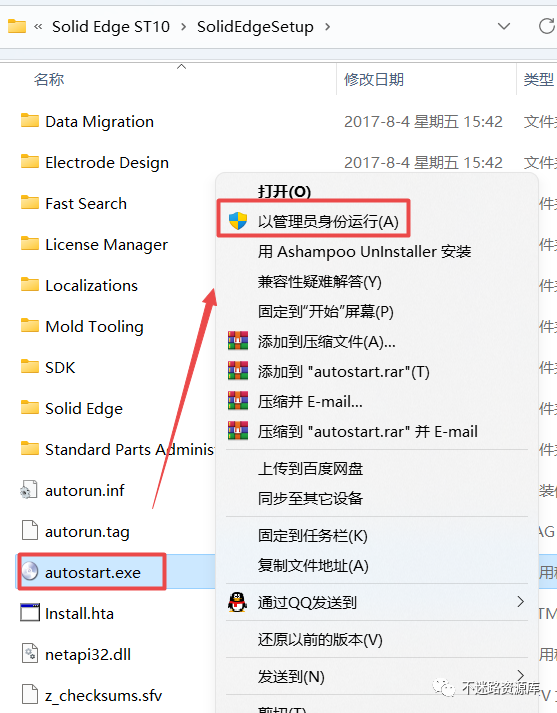Expand the 通过QQ发送到 submenu arrow

[521, 602]
